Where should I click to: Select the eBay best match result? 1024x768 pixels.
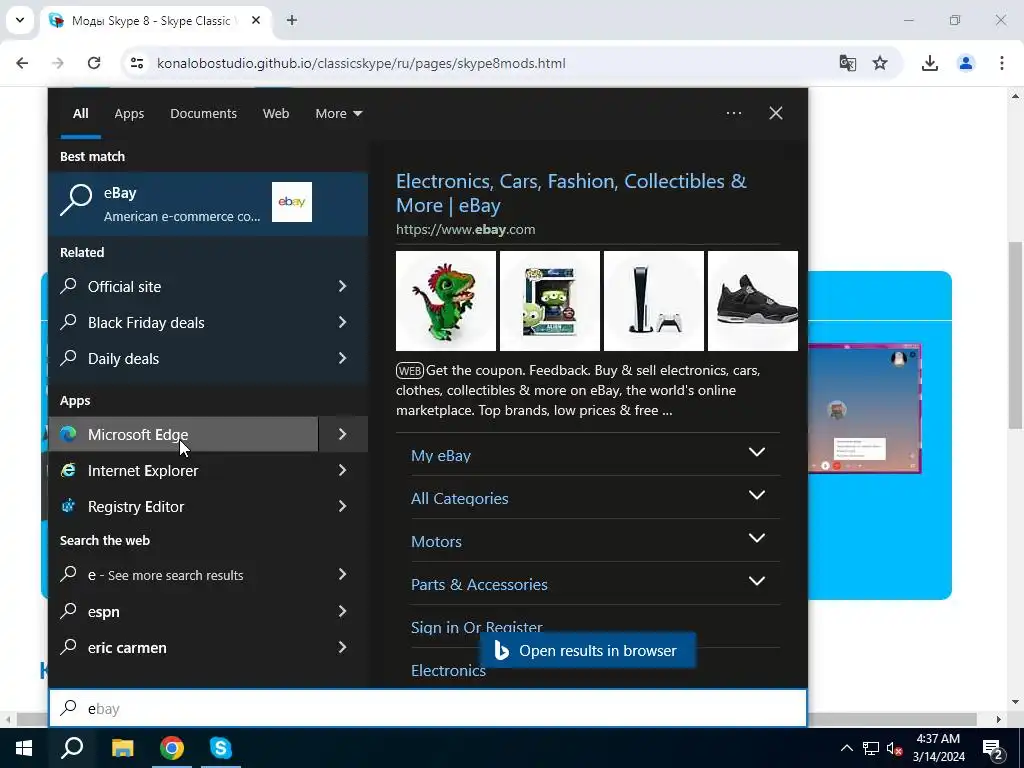point(208,203)
